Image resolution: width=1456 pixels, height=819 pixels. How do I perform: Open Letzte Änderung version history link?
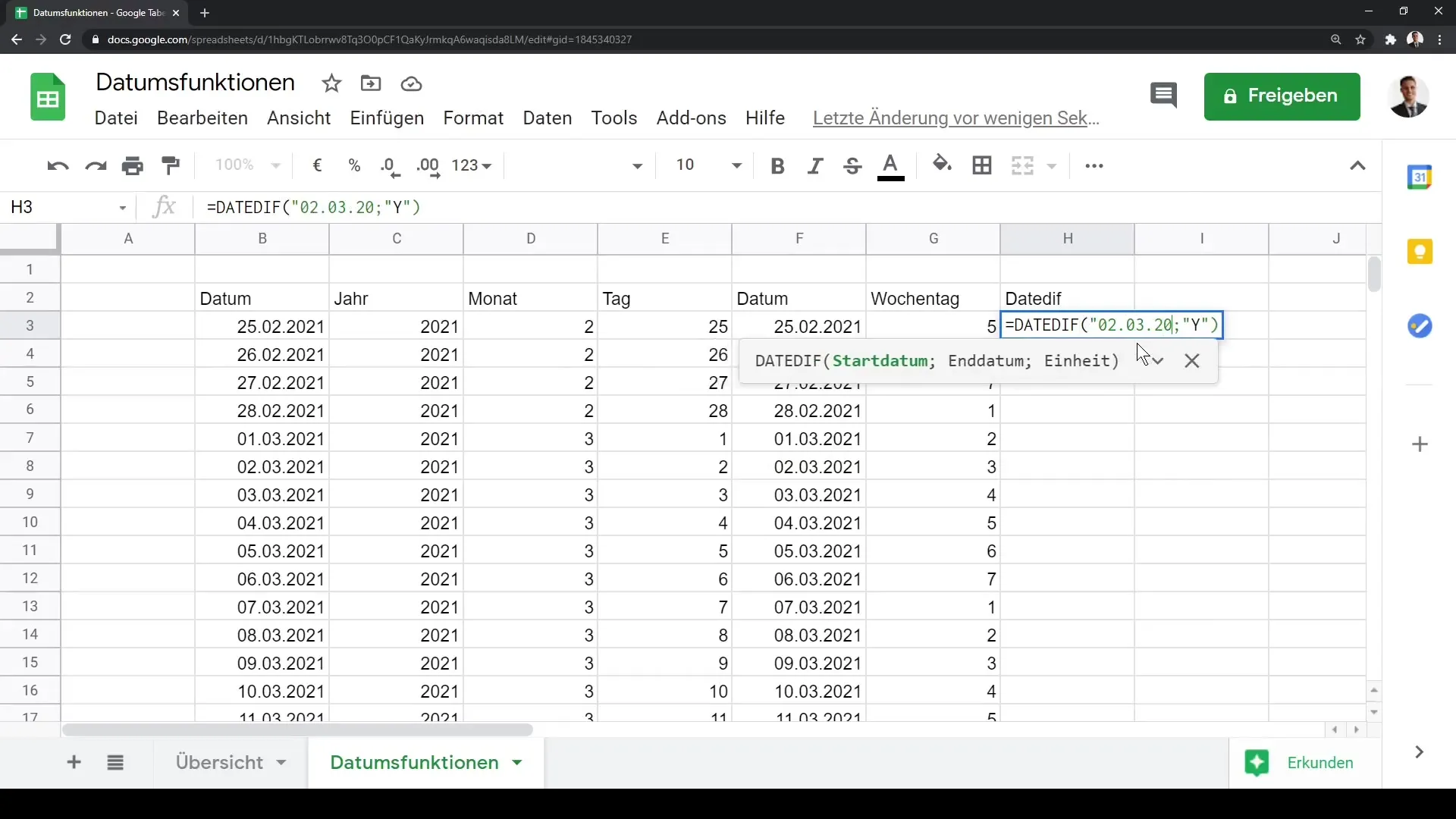point(956,118)
